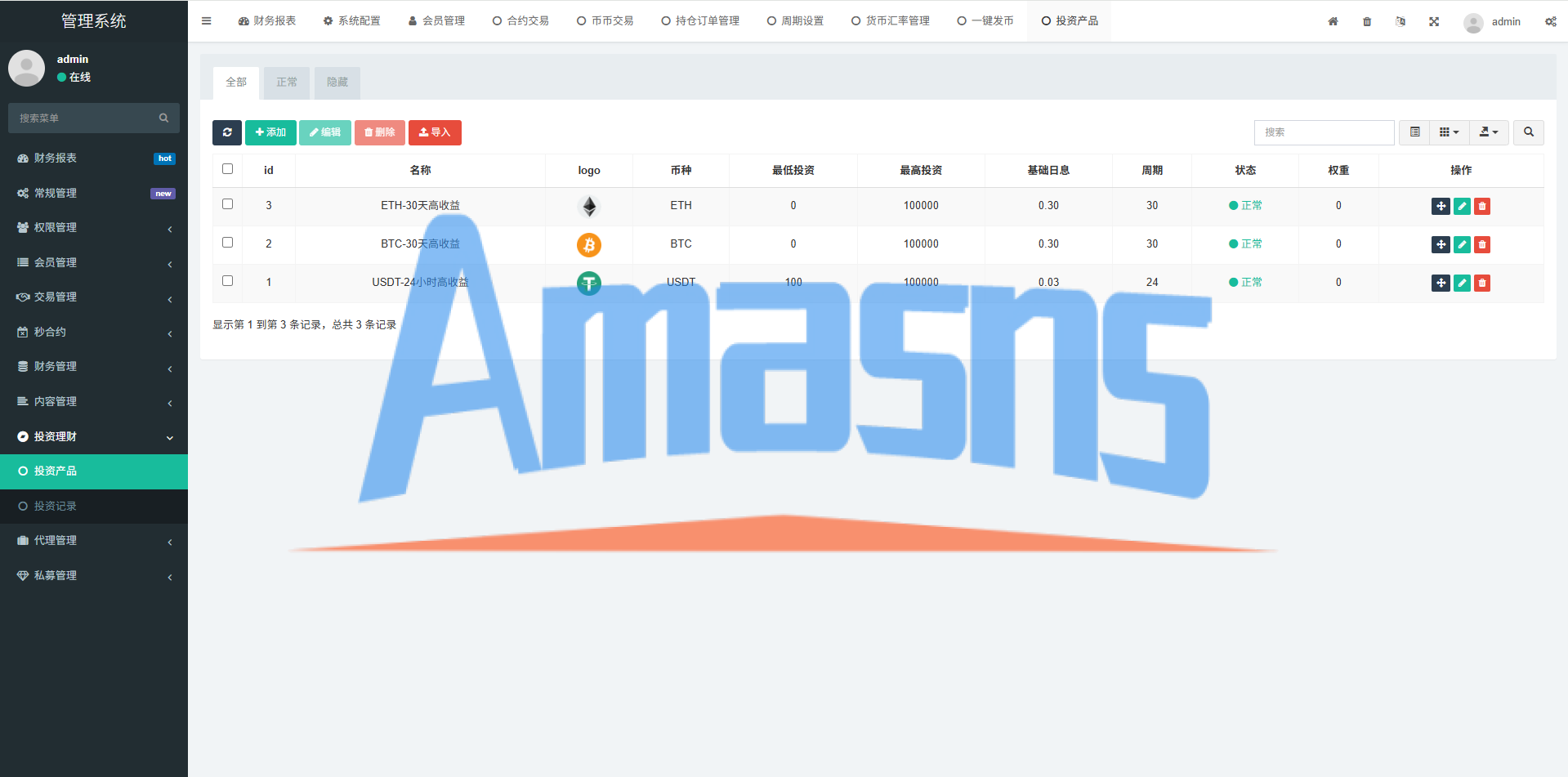The height and width of the screenshot is (777, 1568).
Task: Click the search magnifier button beside table tools
Action: pos(1529,132)
